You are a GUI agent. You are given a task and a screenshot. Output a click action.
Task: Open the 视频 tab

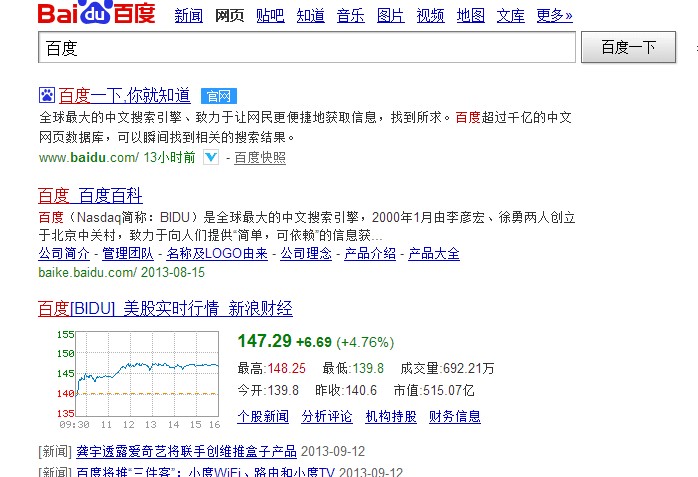coord(430,16)
